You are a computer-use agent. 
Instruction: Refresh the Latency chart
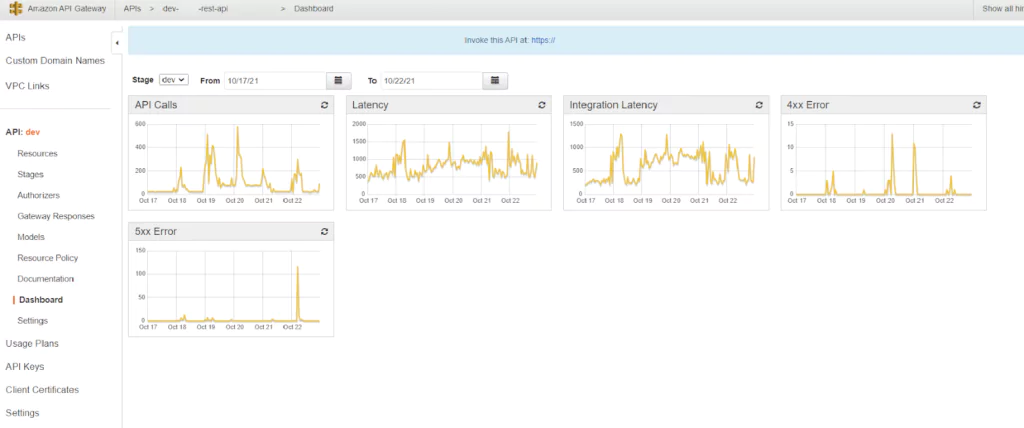[x=542, y=105]
